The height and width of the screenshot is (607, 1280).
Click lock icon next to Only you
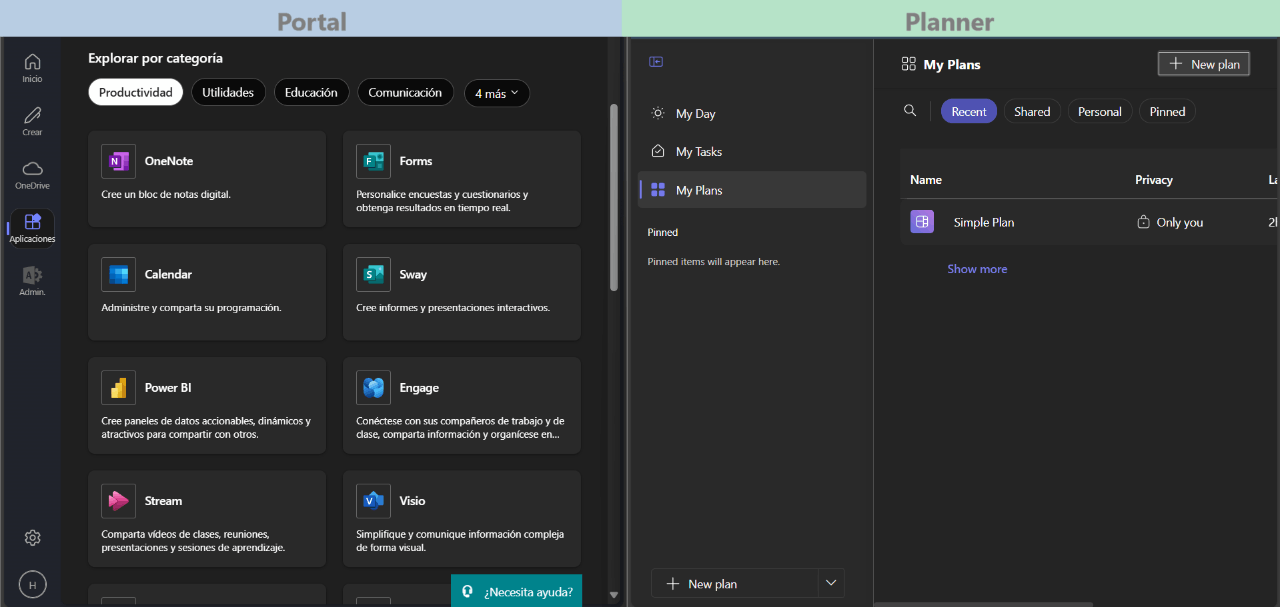click(1143, 222)
